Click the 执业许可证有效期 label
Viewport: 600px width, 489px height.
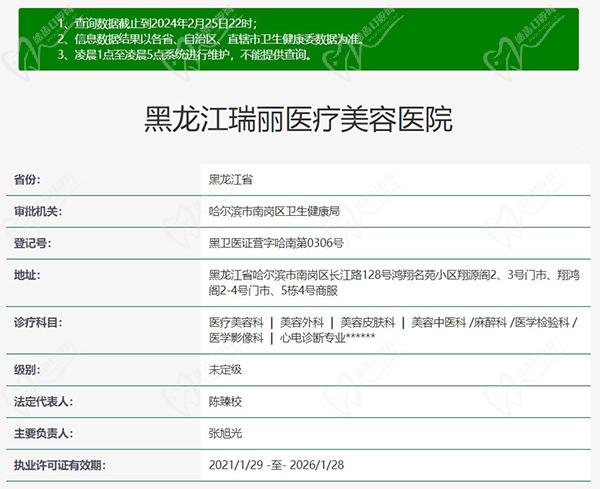point(59,465)
